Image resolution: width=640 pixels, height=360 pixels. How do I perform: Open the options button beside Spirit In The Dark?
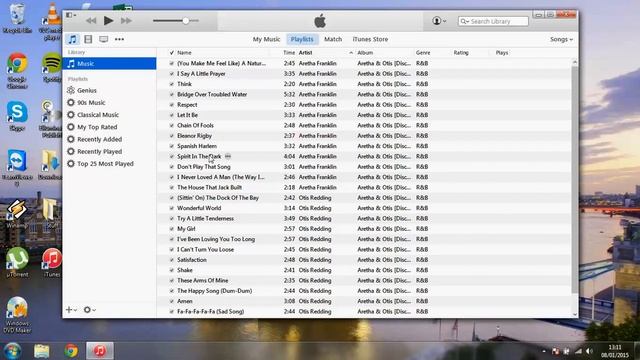click(x=228, y=156)
